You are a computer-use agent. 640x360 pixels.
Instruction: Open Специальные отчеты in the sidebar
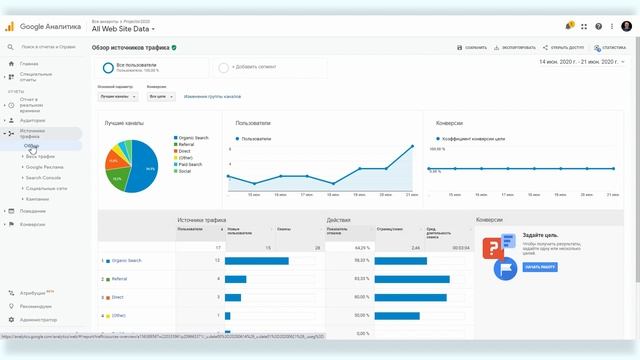pyautogui.click(x=36, y=77)
